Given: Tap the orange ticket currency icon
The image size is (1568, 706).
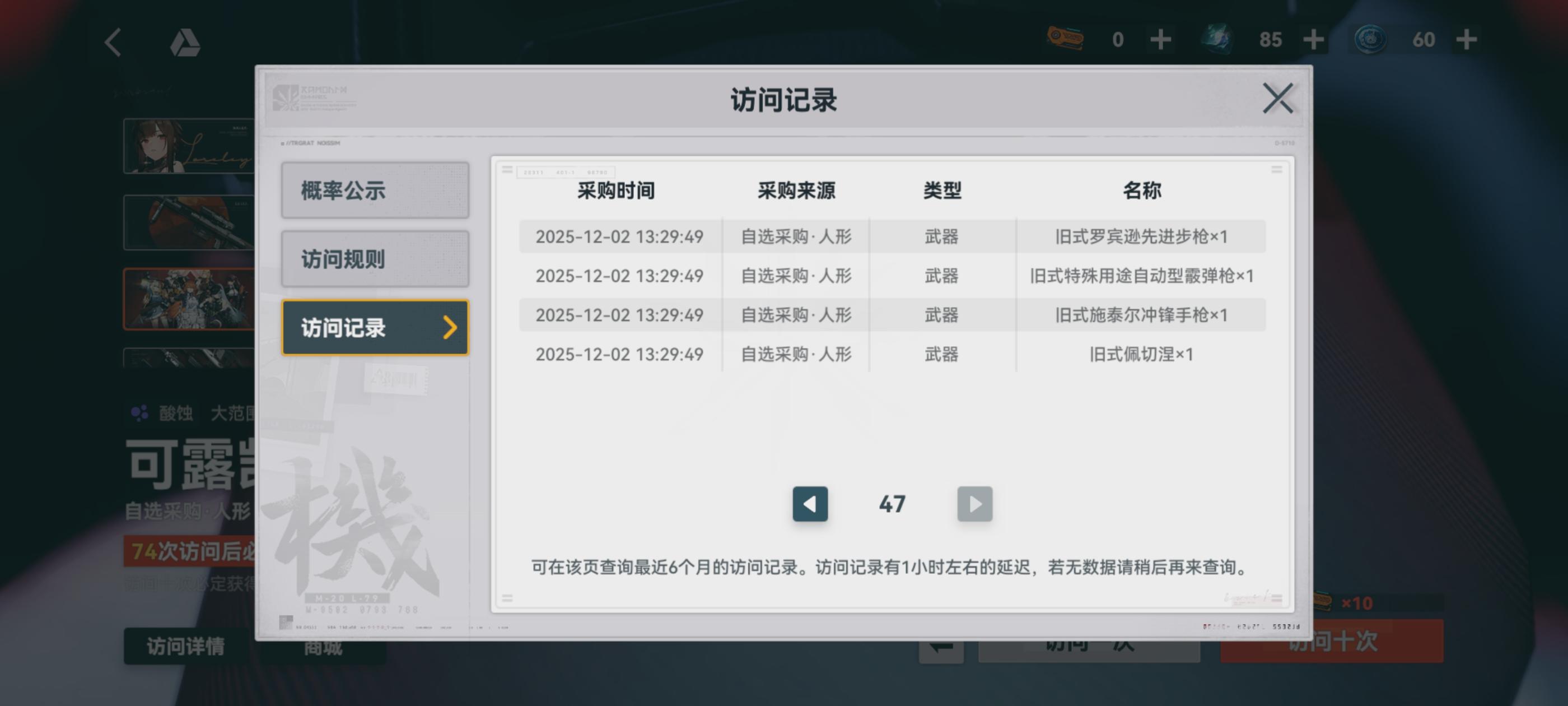Looking at the screenshot, I should tap(1065, 38).
